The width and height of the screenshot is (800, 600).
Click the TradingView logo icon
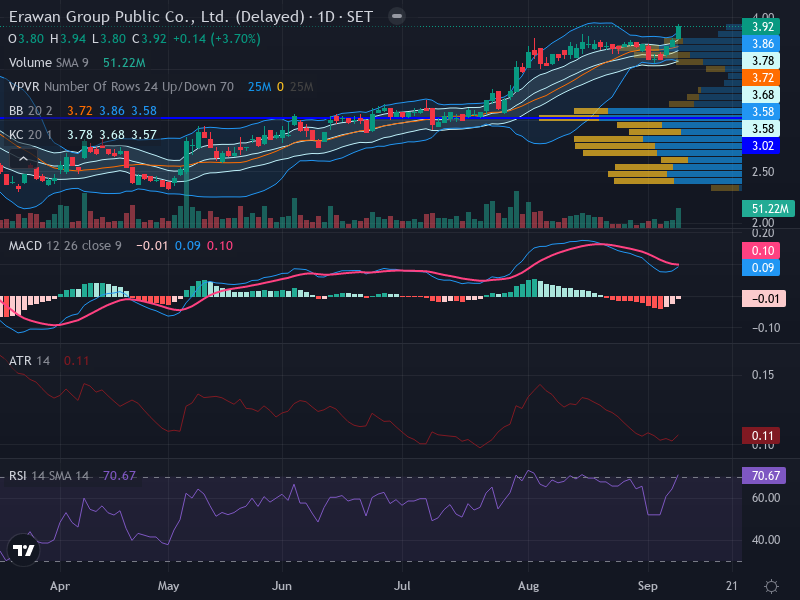23,550
